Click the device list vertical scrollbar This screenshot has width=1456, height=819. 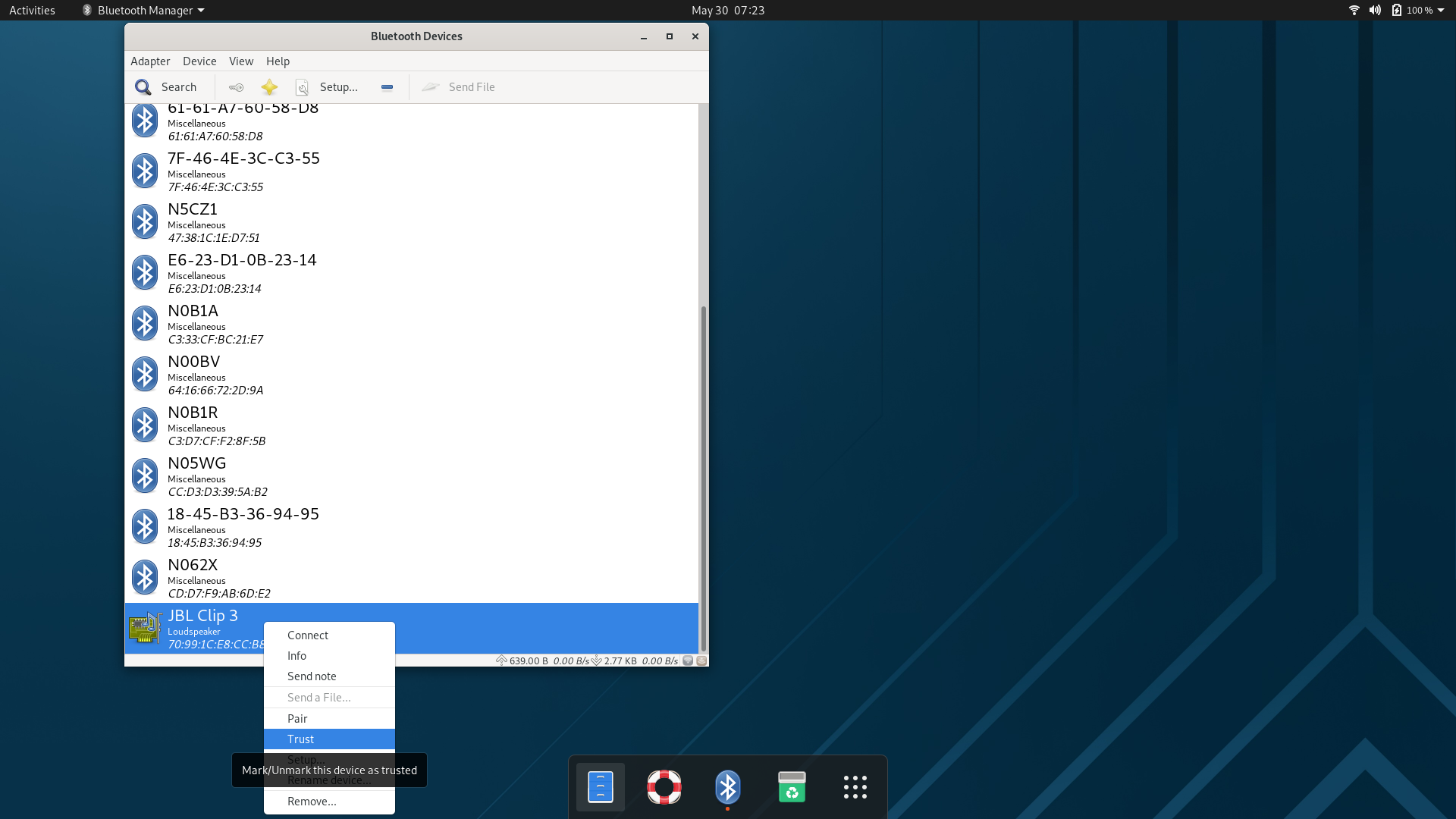point(704,478)
